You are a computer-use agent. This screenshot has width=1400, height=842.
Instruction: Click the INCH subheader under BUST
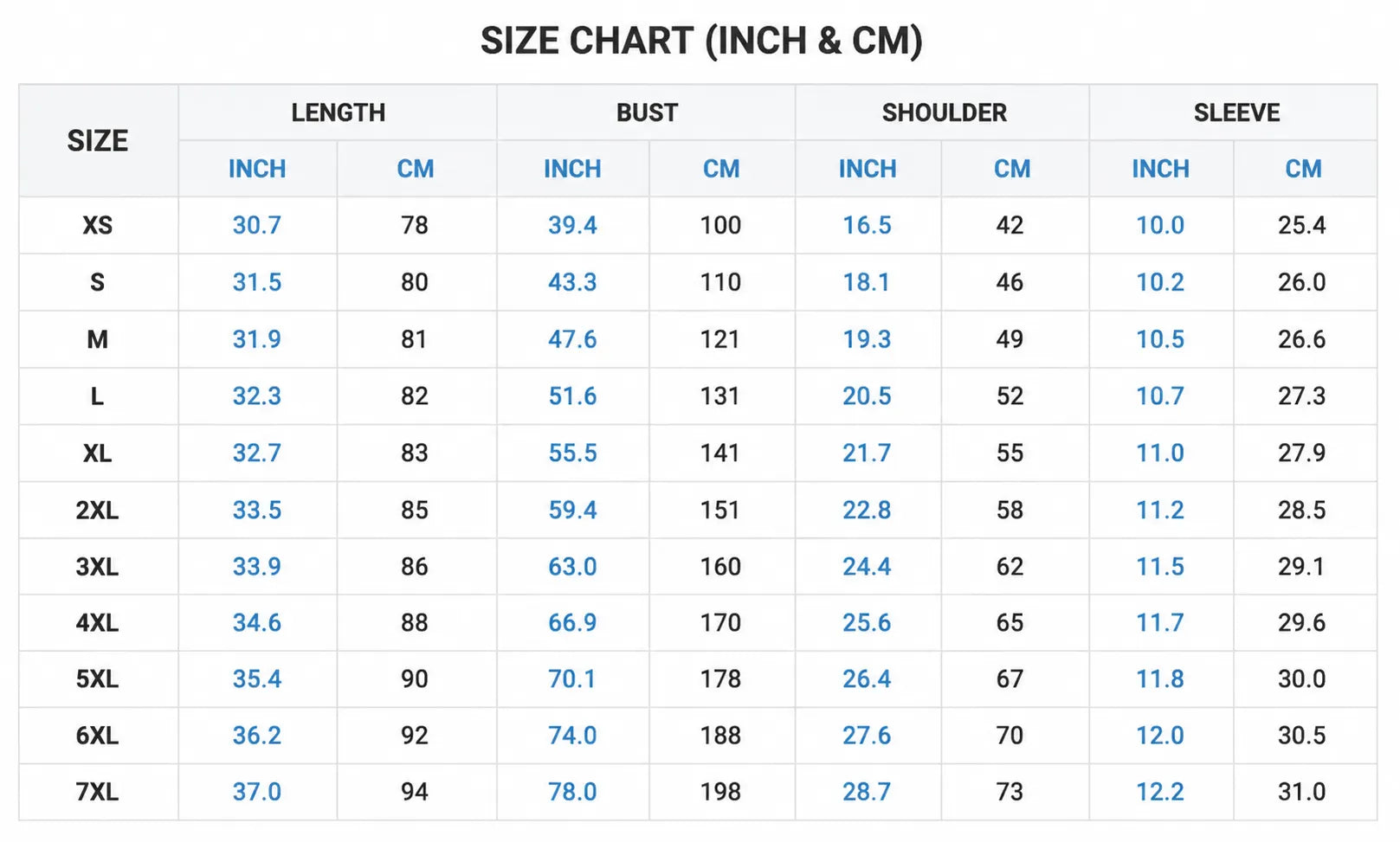[x=572, y=169]
